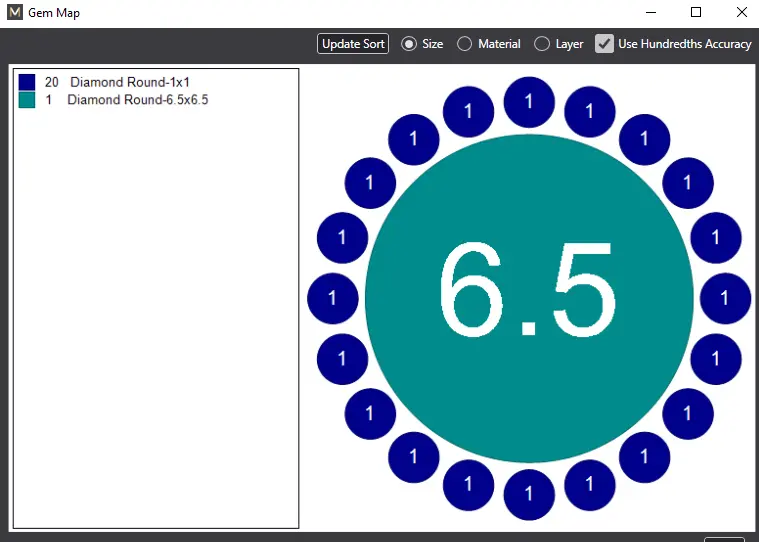Image resolution: width=759 pixels, height=542 pixels.
Task: Click the Update Sort button
Action: 353,44
